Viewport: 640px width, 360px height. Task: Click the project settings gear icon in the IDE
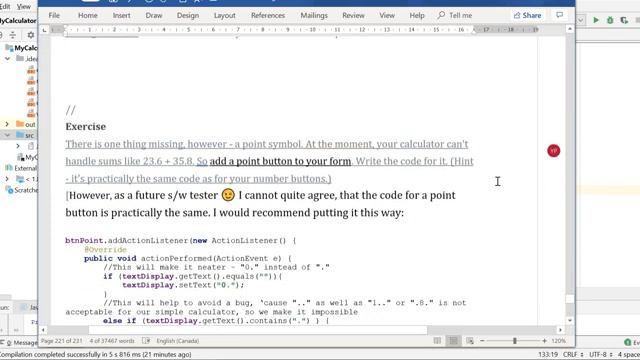tap(31, 35)
